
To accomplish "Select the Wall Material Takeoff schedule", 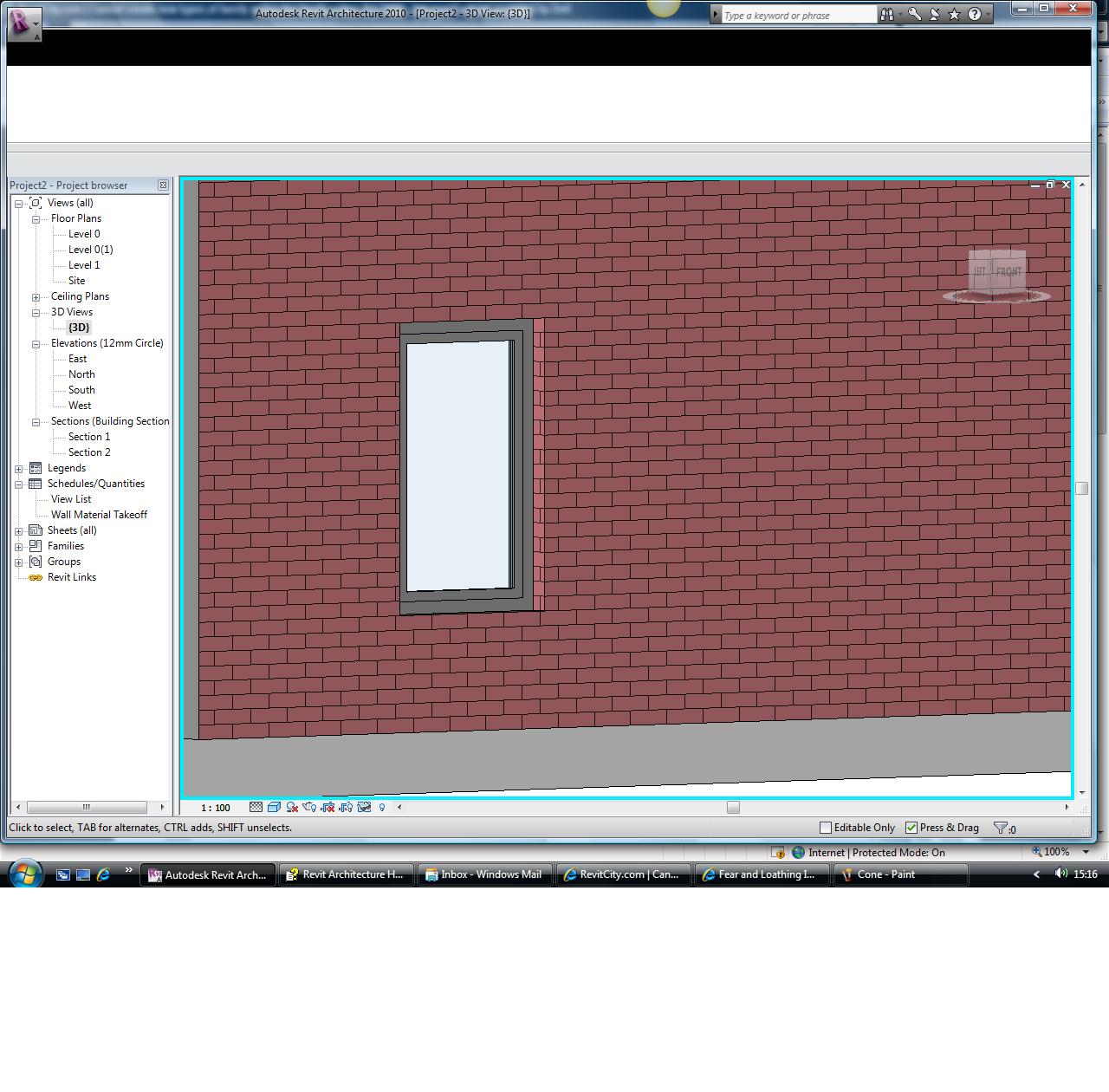I will (99, 515).
